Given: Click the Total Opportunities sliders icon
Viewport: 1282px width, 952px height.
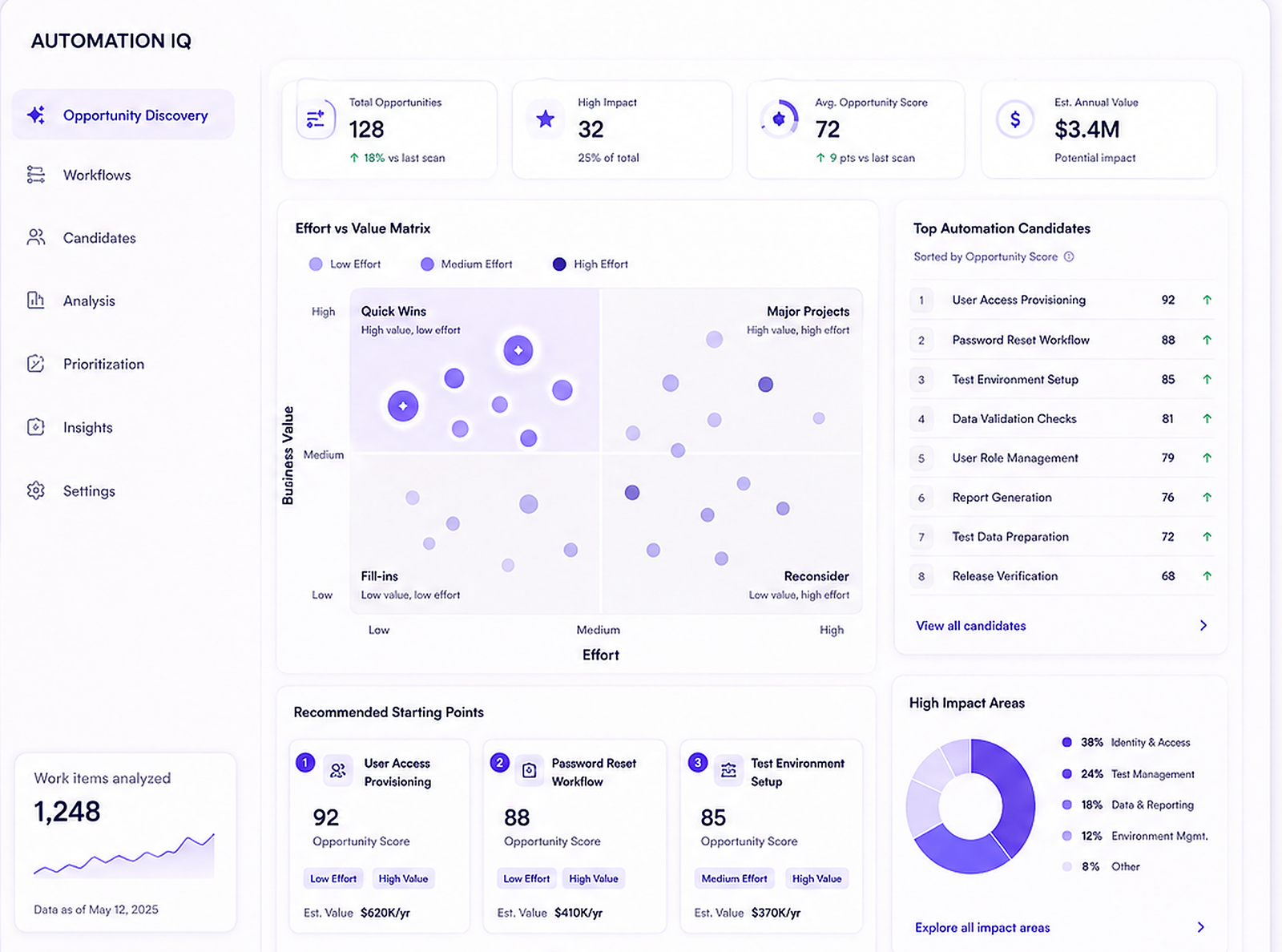Looking at the screenshot, I should pos(316,119).
